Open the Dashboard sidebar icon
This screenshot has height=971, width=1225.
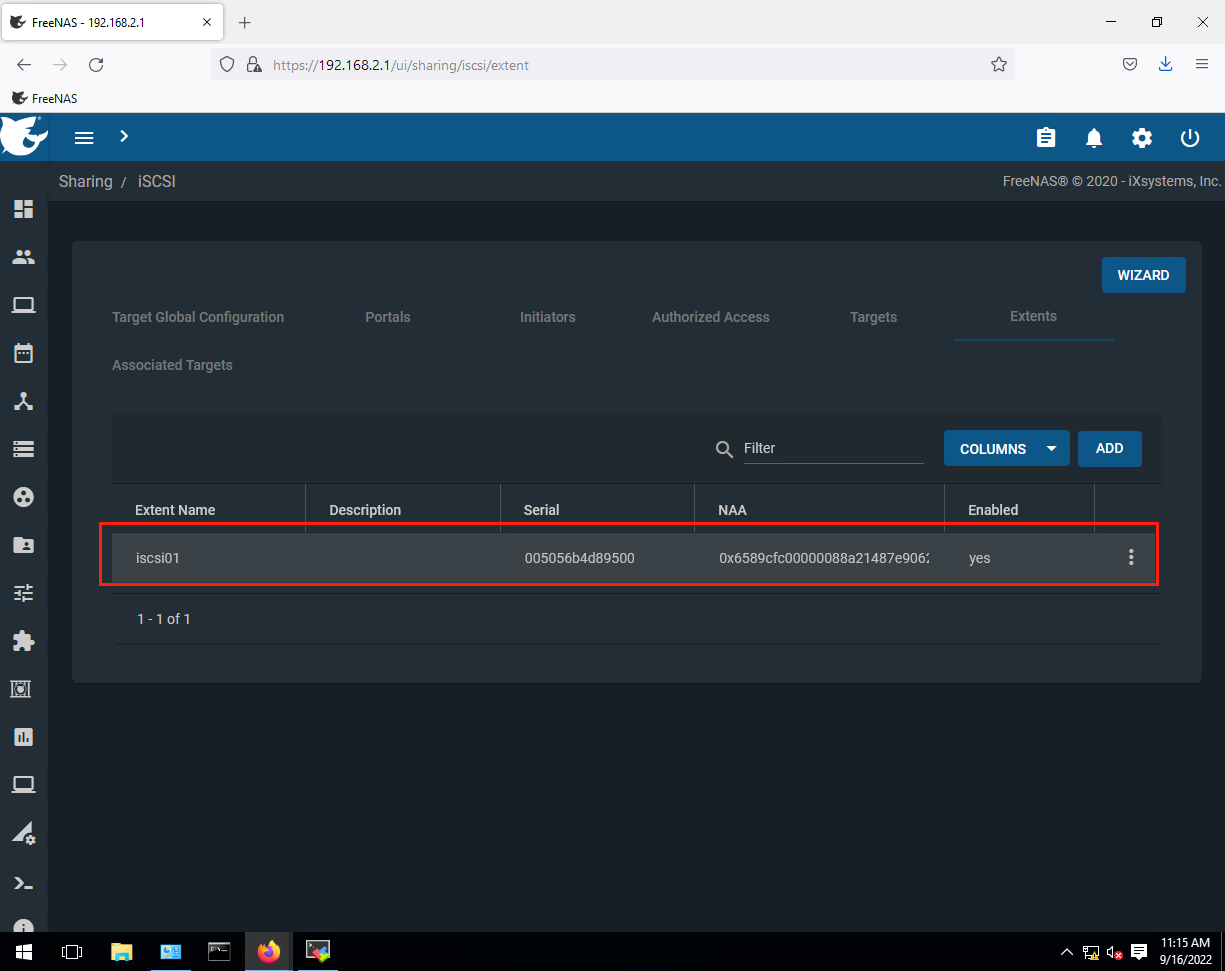point(23,209)
